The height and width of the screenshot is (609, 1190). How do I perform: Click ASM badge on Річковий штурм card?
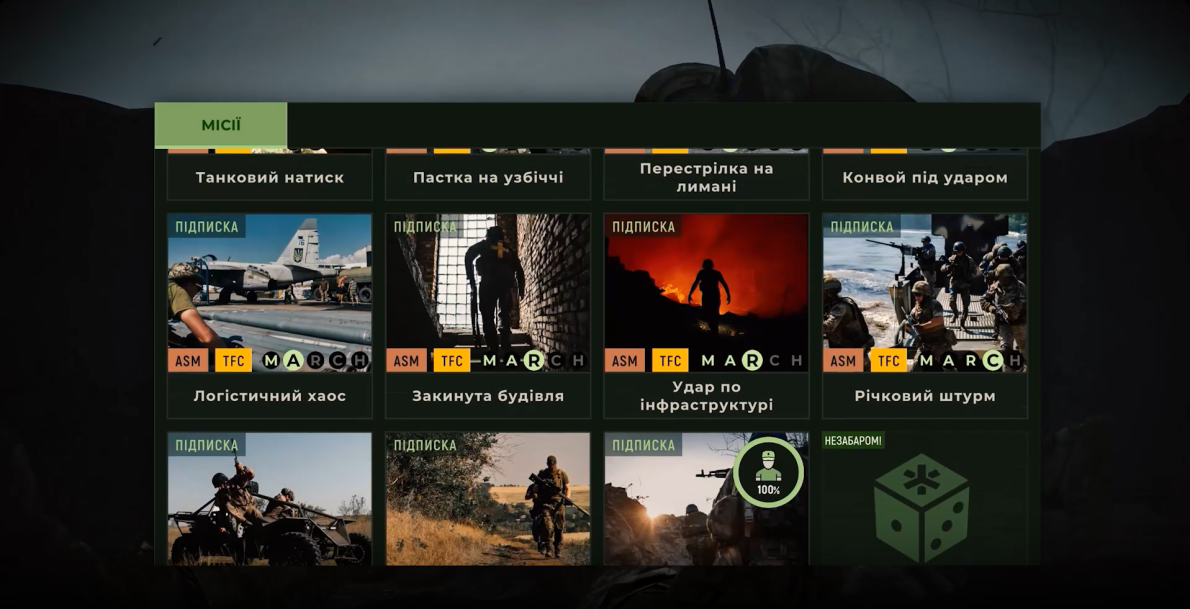pos(843,360)
